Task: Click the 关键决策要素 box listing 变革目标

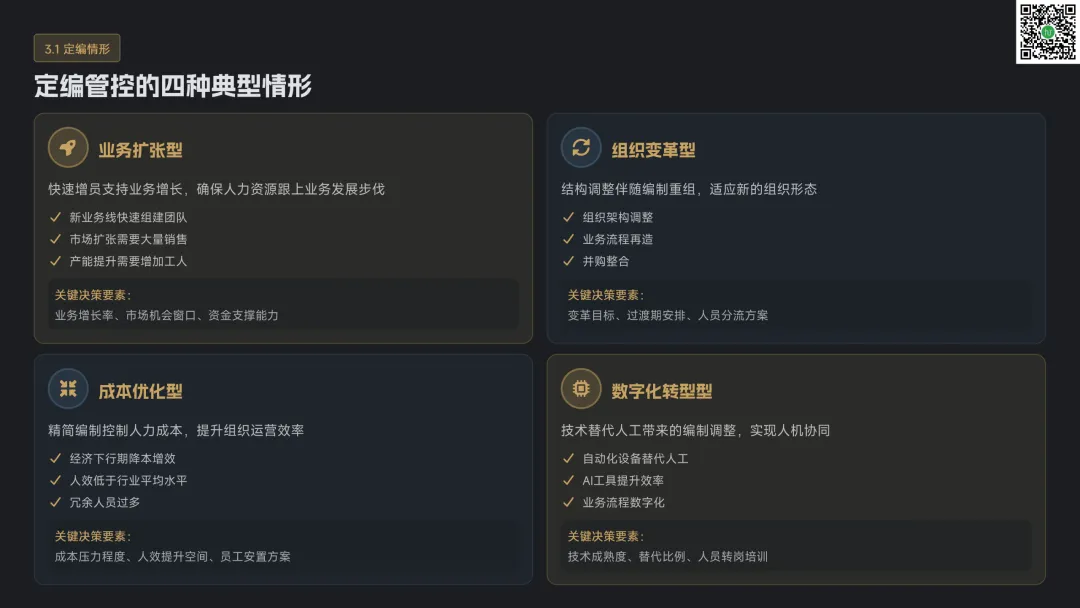Action: coord(796,304)
